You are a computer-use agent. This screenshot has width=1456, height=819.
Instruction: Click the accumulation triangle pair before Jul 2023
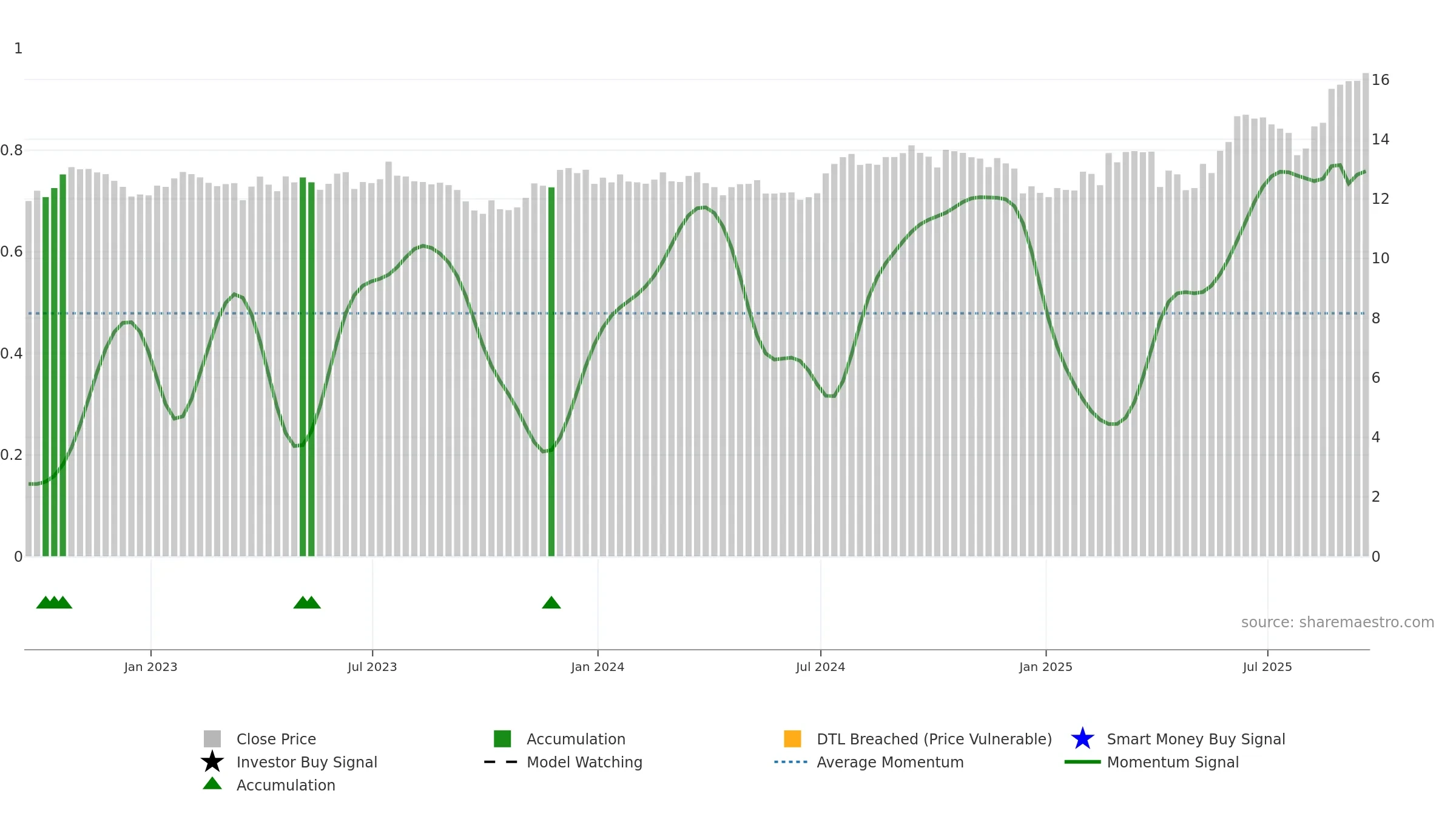[x=307, y=602]
